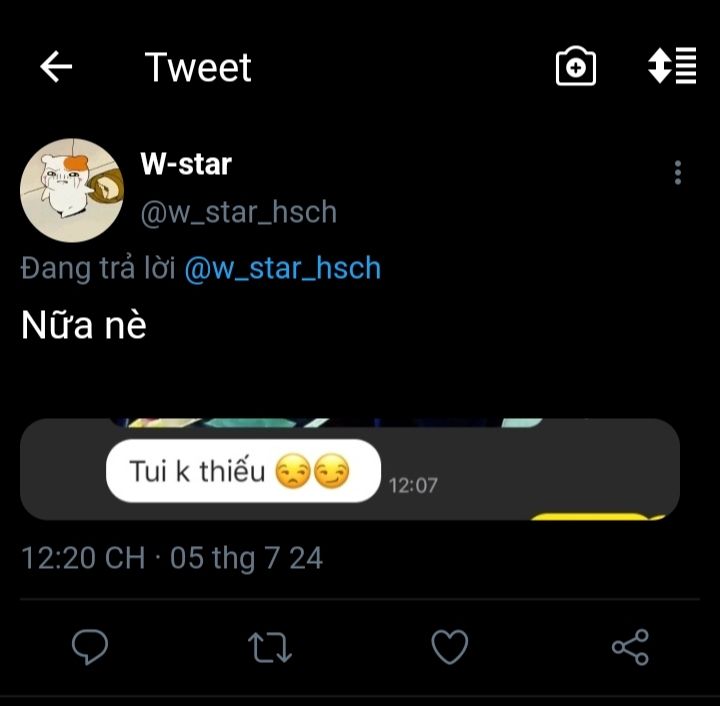Screen dimensions: 720x706
Task: Tap the 12:07 time in the image
Action: point(413,485)
